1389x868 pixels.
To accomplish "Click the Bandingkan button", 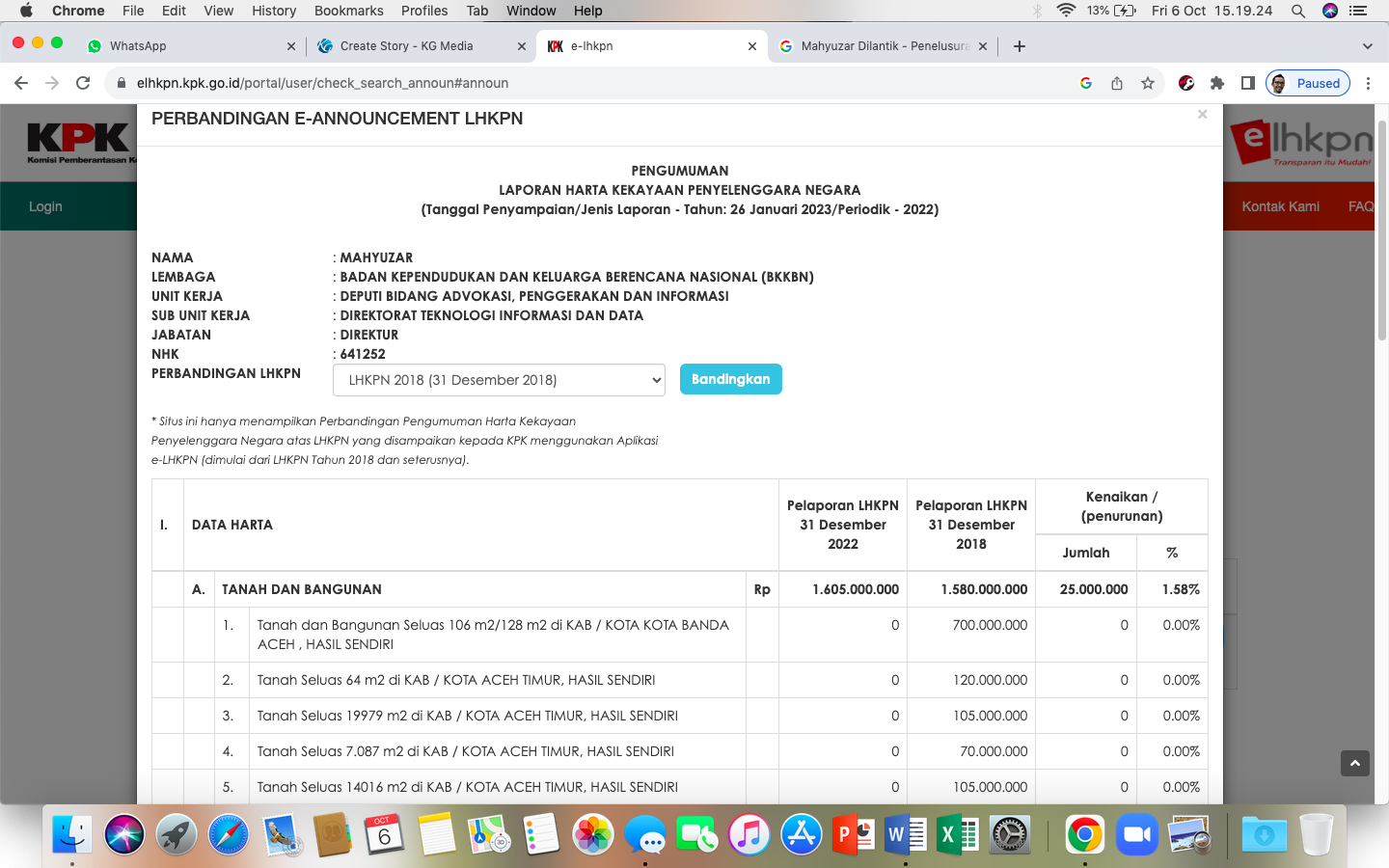I will point(730,379).
